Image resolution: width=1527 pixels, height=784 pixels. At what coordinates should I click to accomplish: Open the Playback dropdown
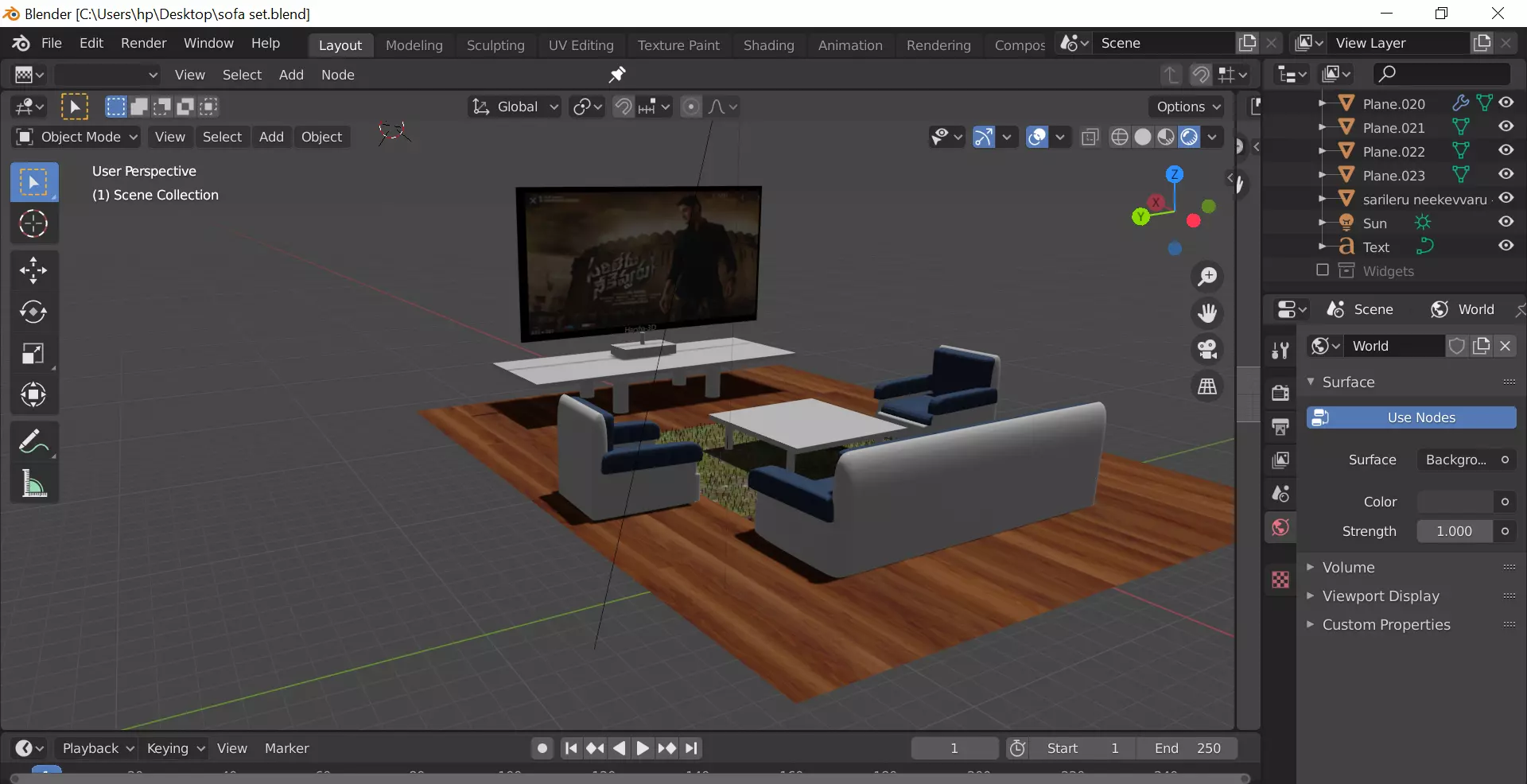coord(98,748)
